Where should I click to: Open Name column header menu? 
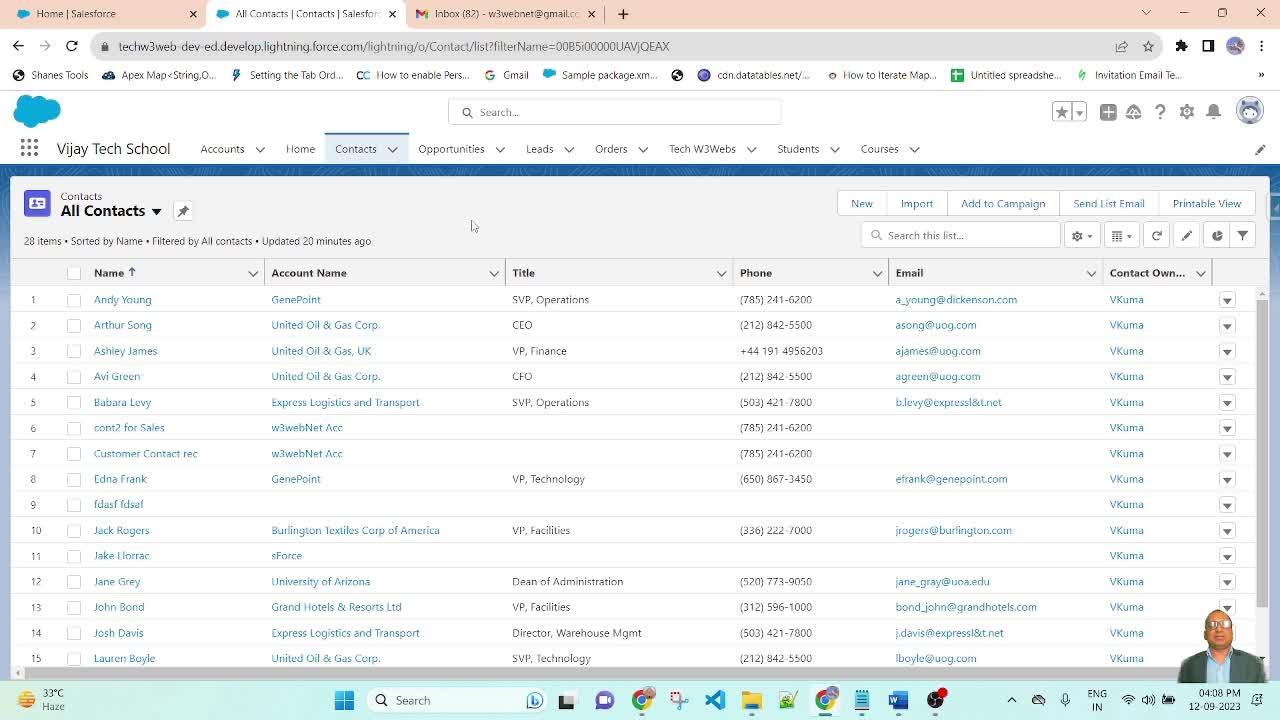coord(253,273)
